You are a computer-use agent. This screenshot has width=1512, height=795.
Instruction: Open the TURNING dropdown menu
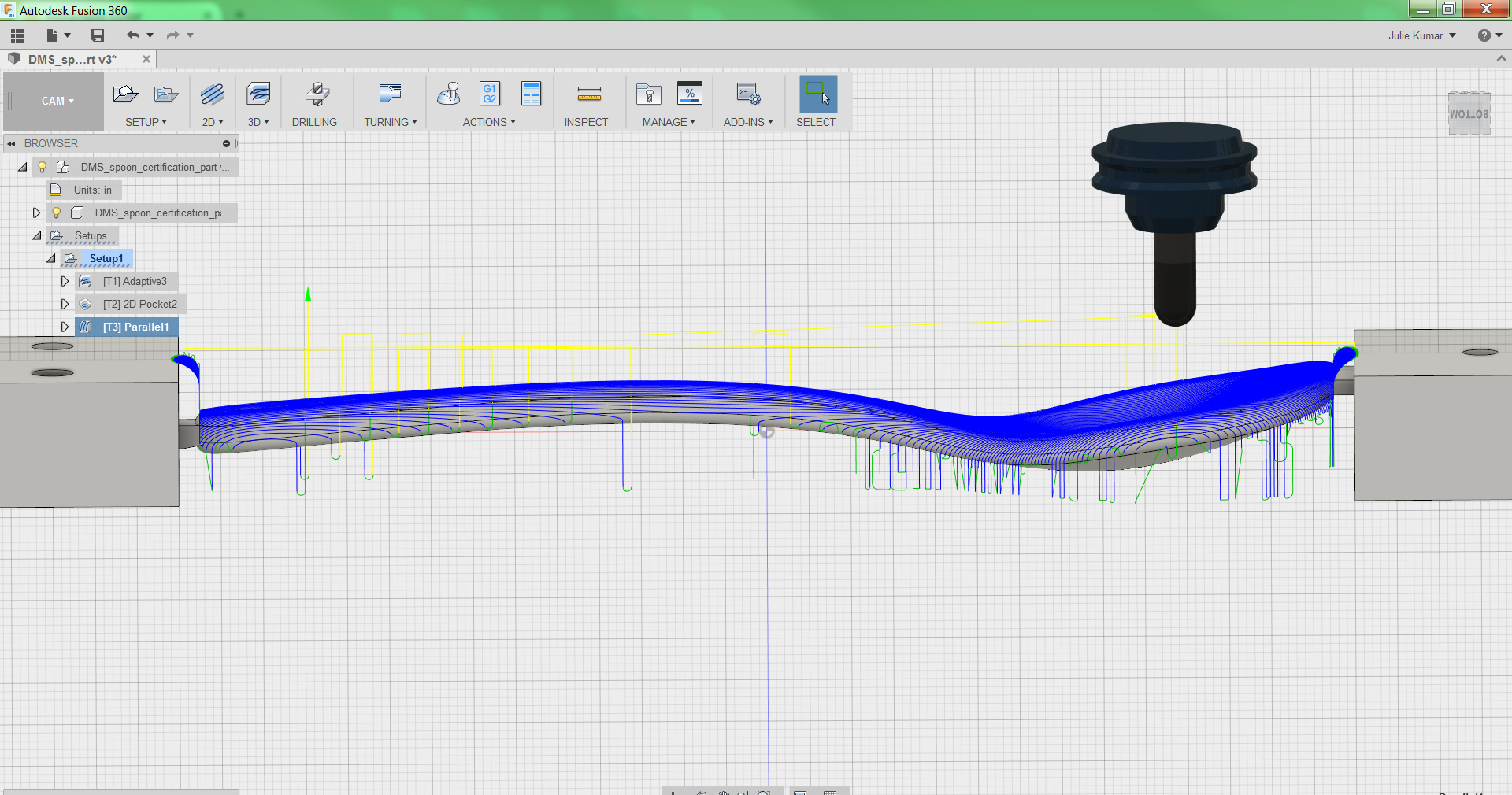click(x=391, y=122)
